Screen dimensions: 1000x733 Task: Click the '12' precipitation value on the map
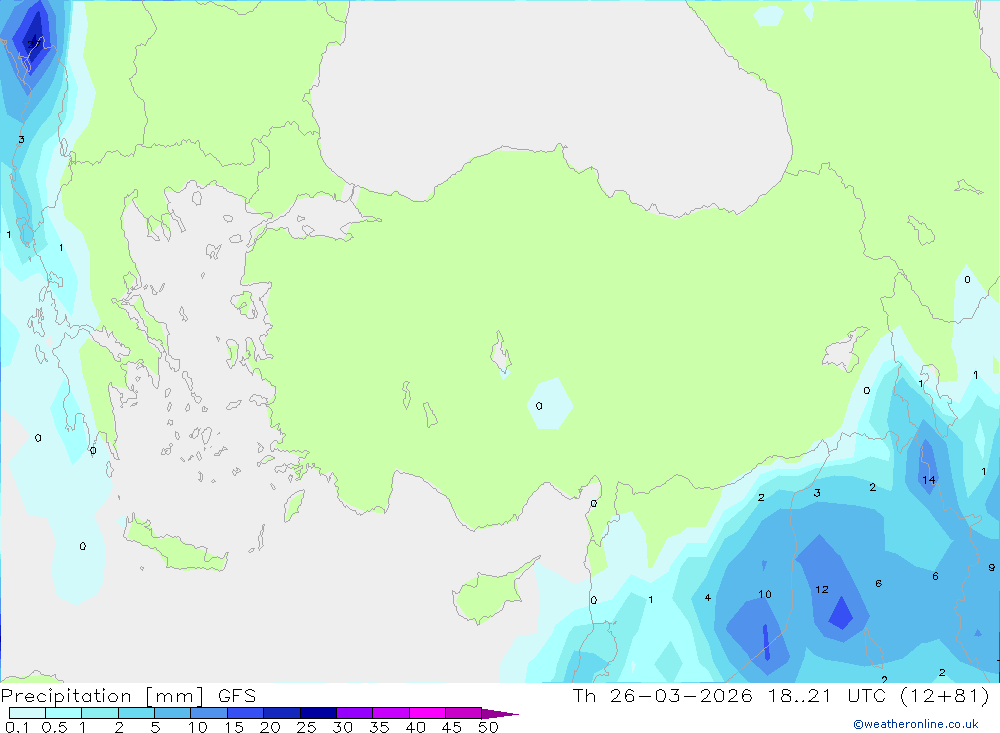pyautogui.click(x=822, y=589)
